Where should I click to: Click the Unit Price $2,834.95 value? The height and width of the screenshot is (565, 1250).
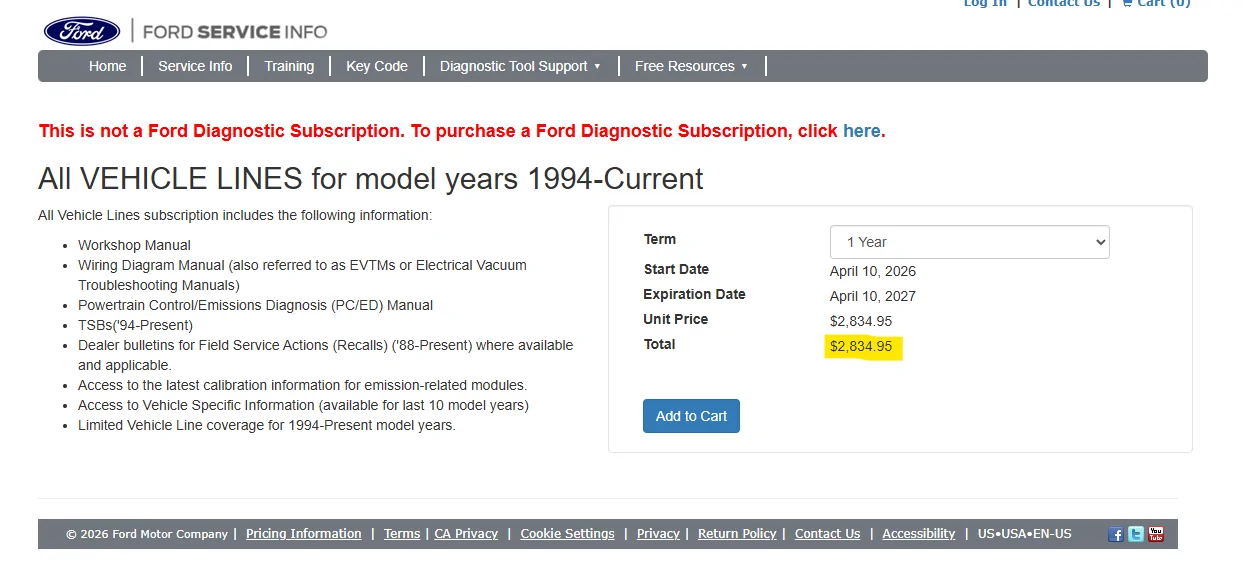point(861,321)
